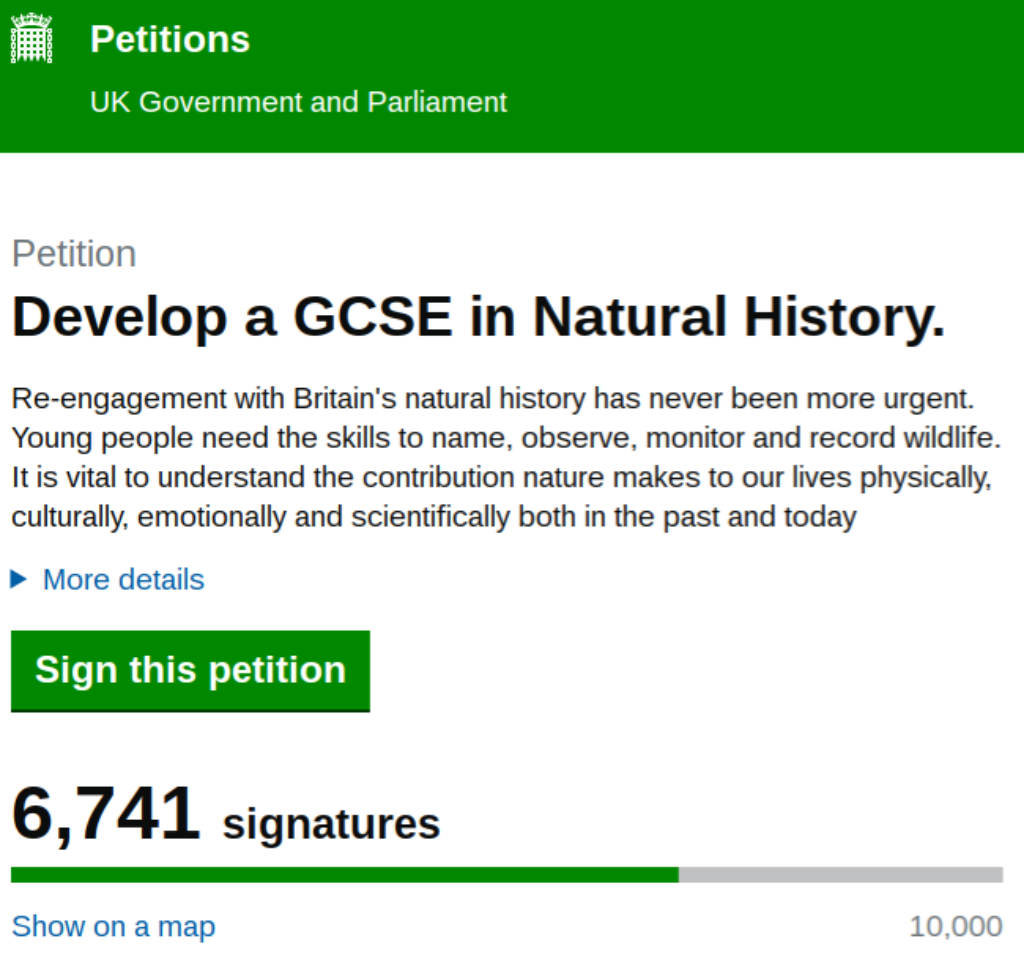Click the sentence starting Re-engagement with Britain's

[x=492, y=399]
